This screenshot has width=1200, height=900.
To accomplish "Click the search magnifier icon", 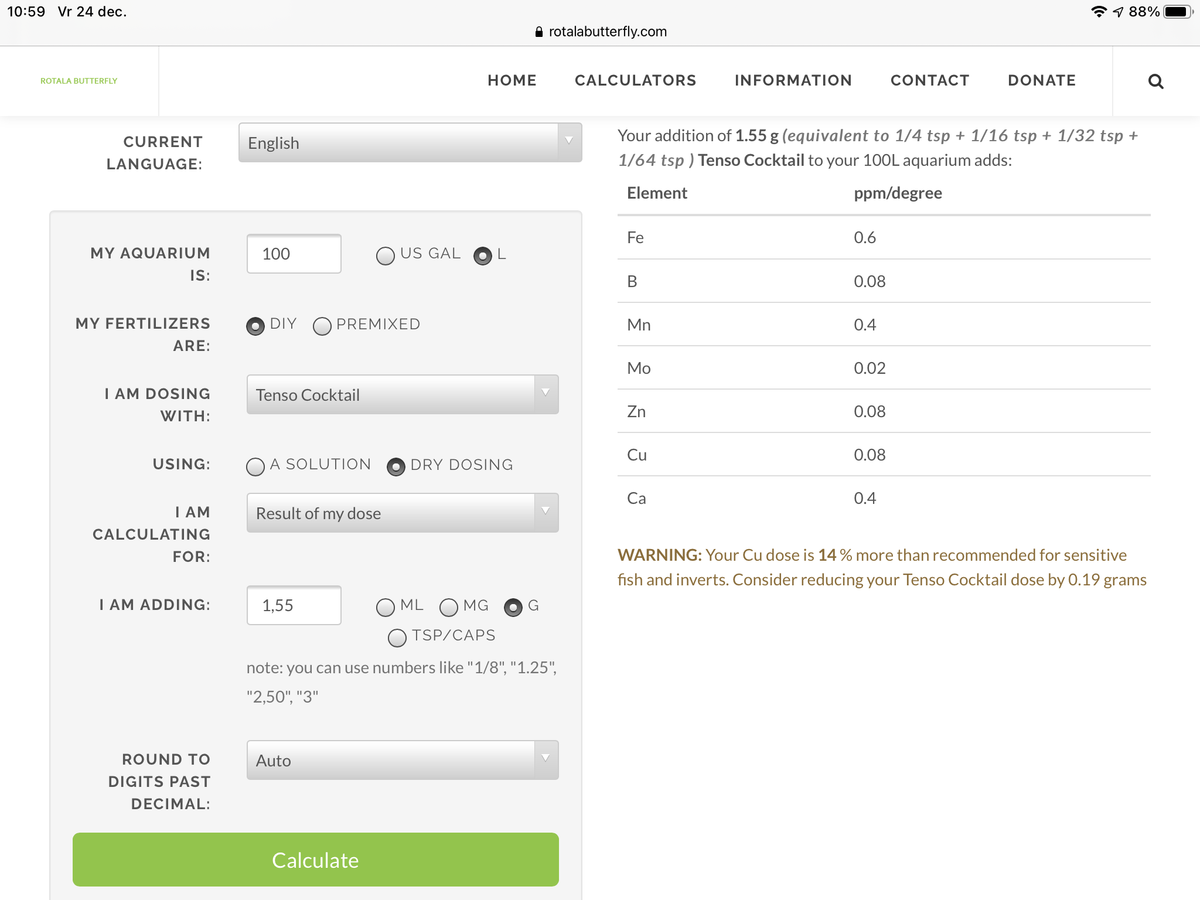I will 1155,81.
